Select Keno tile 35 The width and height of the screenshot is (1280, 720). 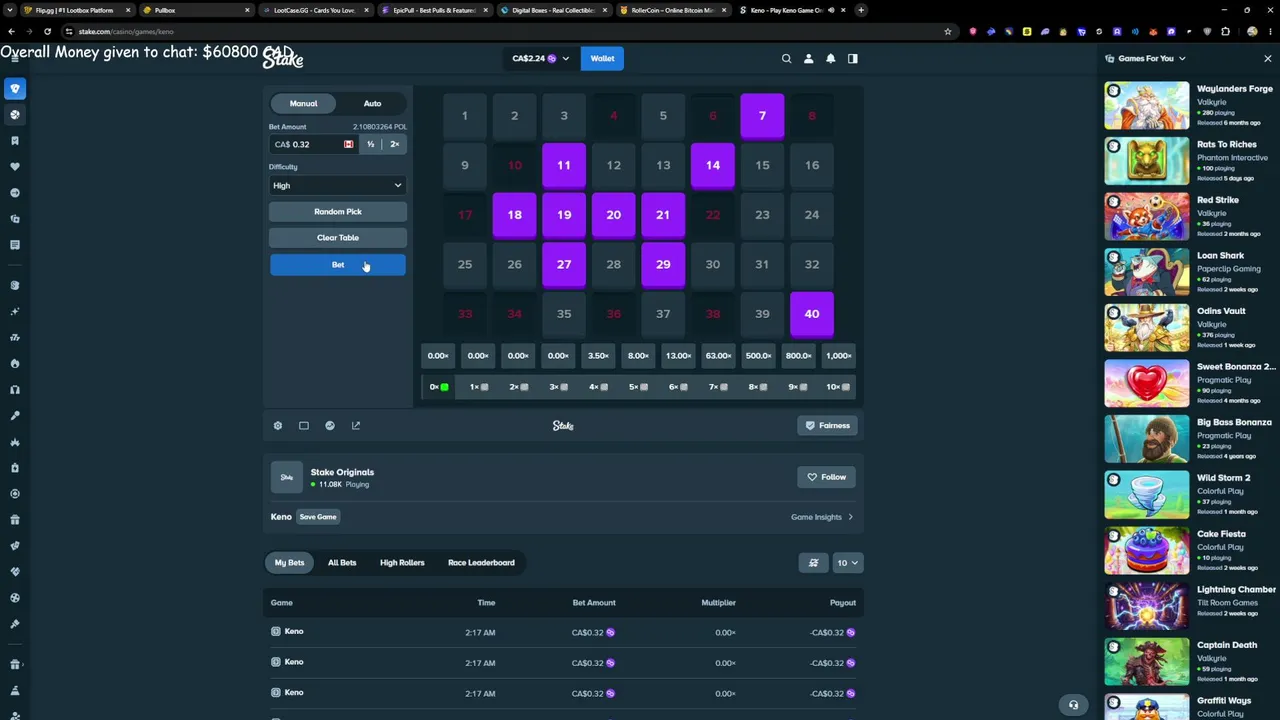[x=564, y=314]
